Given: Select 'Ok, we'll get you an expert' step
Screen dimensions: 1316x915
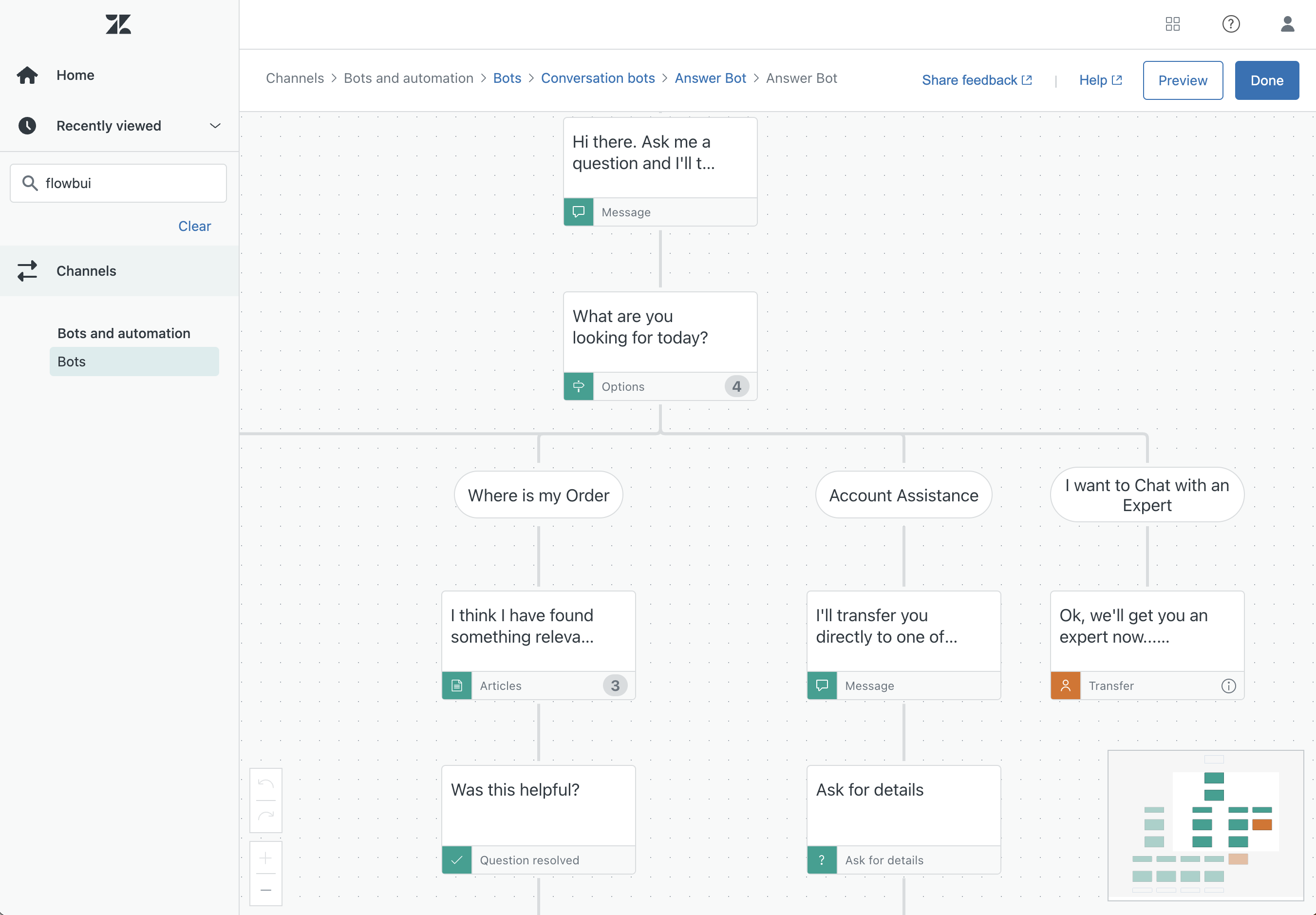Looking at the screenshot, I should pos(1147,645).
